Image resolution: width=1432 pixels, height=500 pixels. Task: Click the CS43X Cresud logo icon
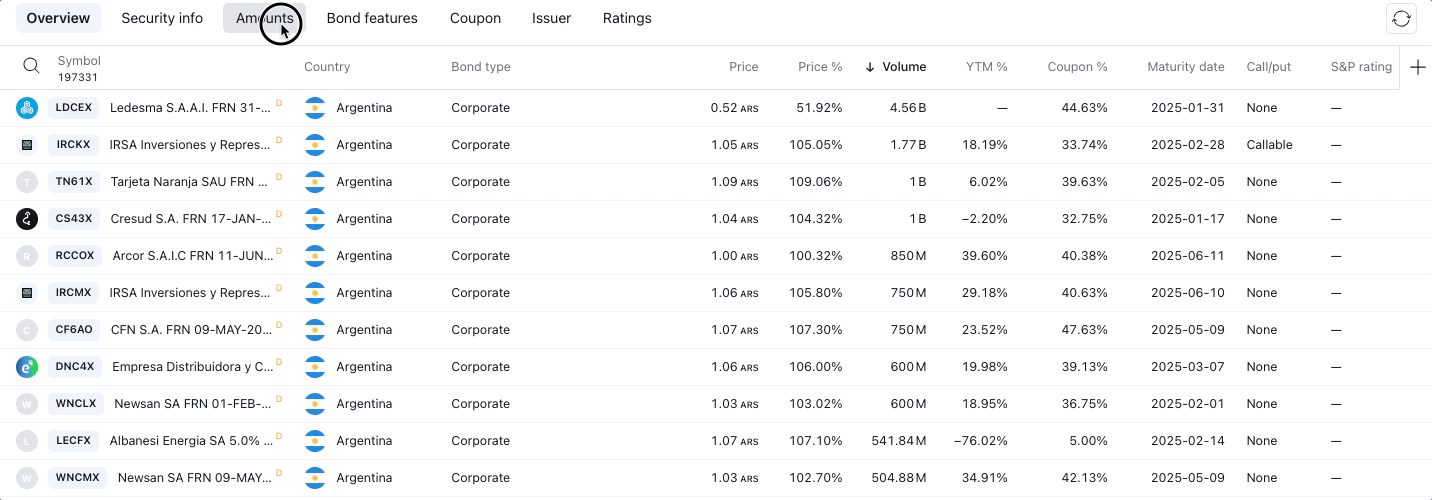click(x=27, y=219)
